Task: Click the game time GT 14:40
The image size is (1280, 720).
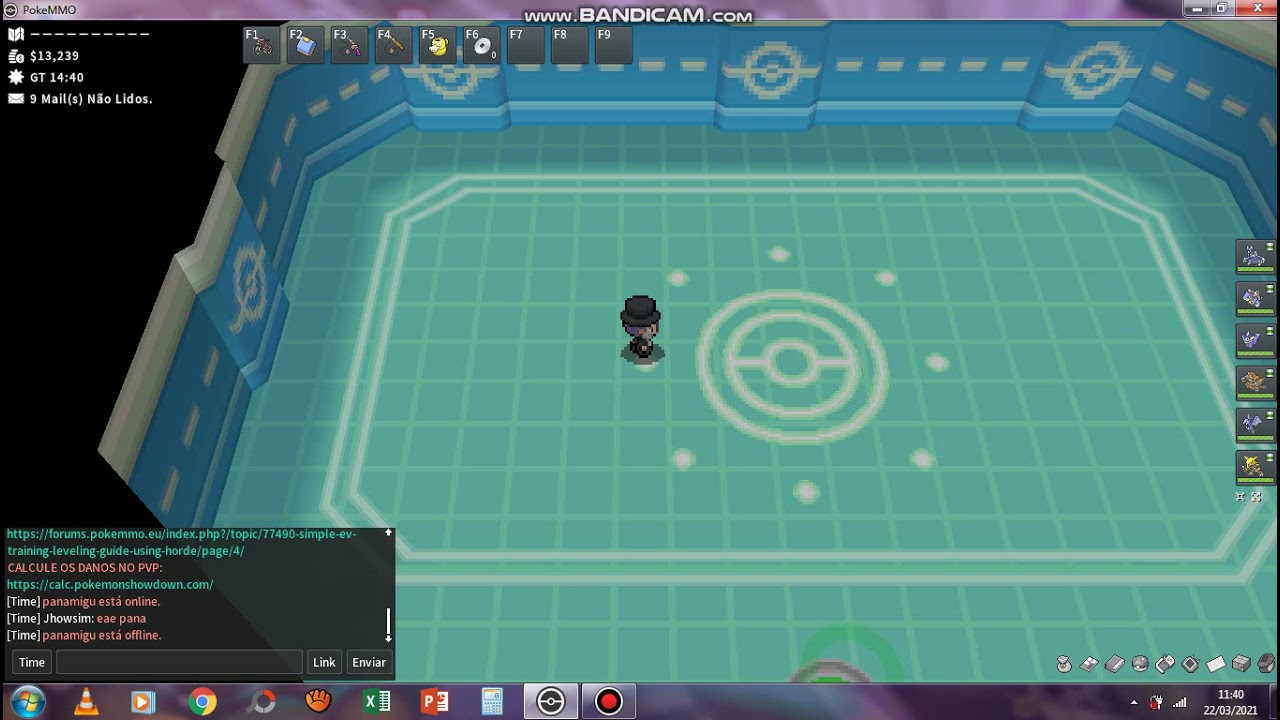Action: [x=57, y=77]
